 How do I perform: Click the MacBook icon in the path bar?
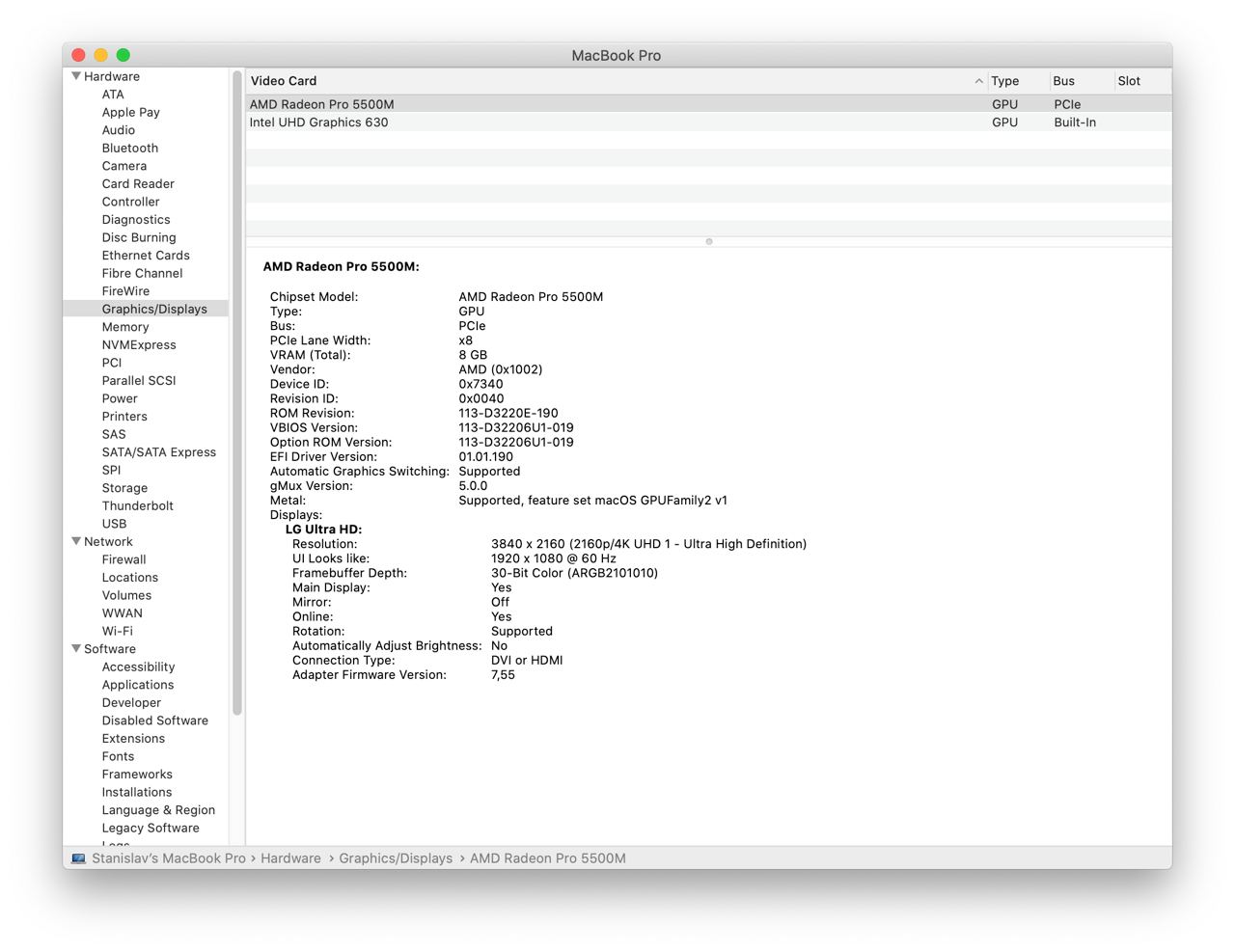(78, 858)
